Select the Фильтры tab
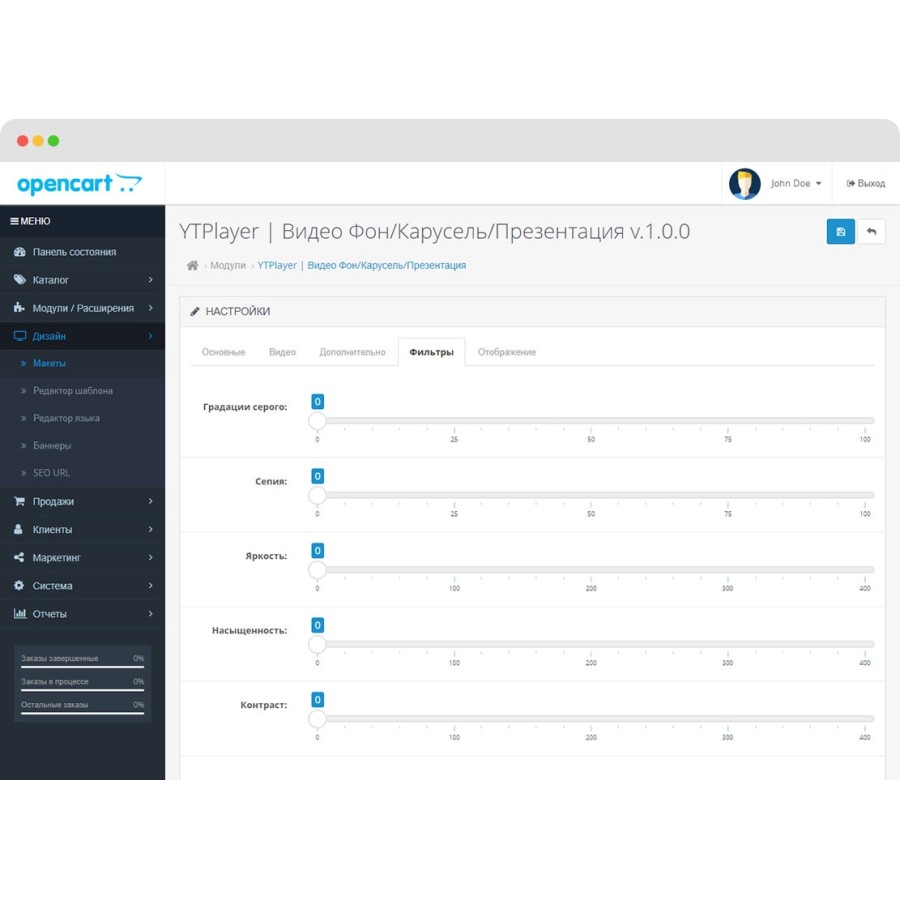This screenshot has height=900, width=900. pos(432,352)
